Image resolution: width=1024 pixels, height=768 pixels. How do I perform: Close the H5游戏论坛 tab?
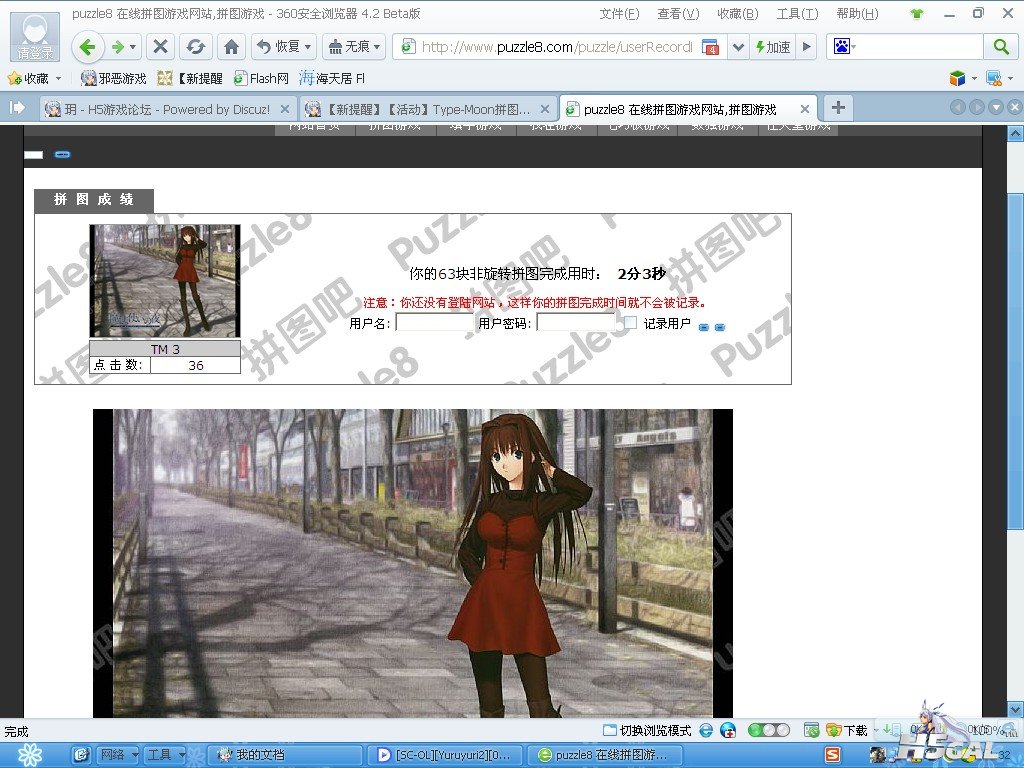(285, 109)
